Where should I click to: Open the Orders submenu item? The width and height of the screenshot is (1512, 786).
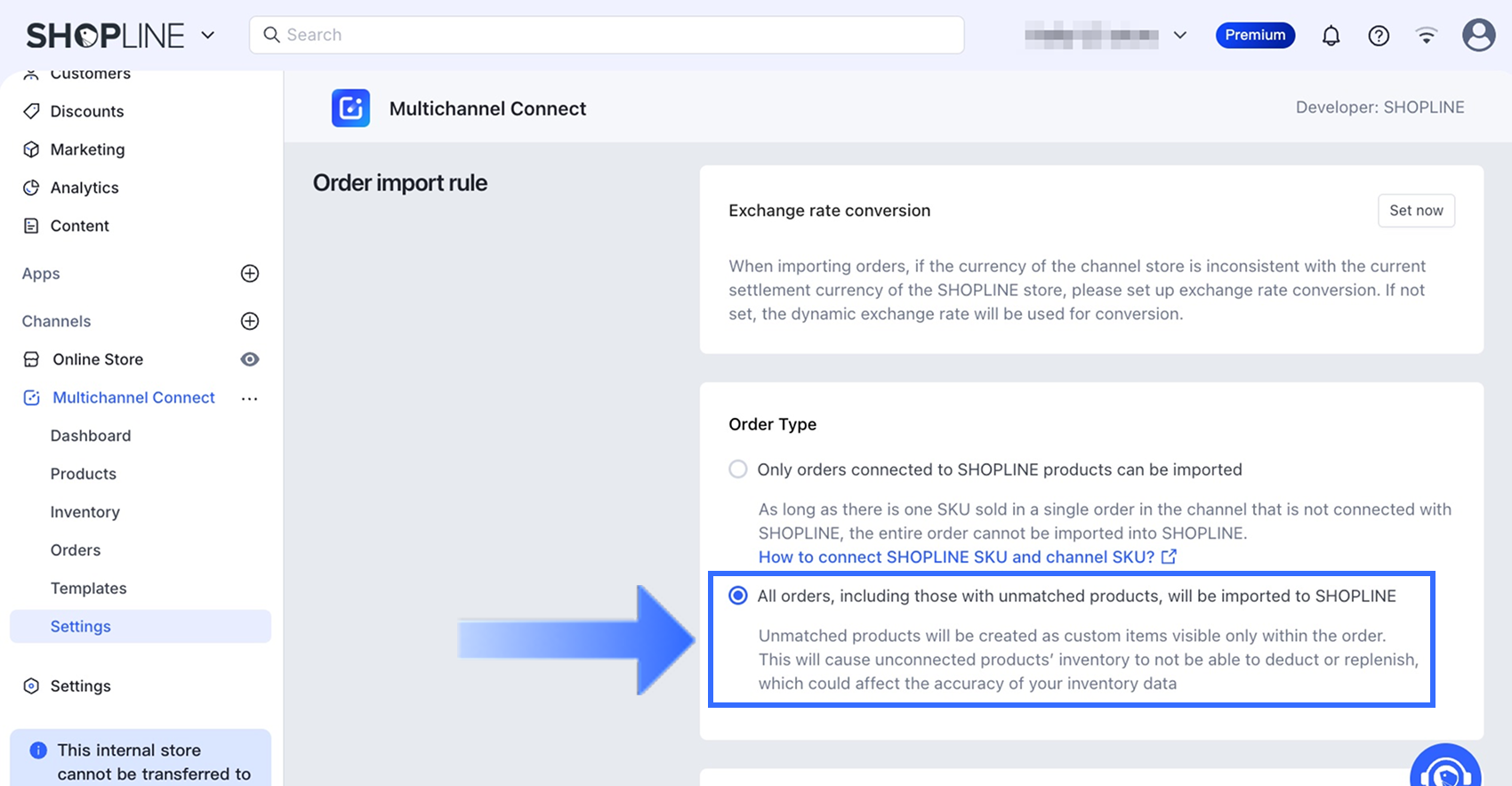pos(76,550)
